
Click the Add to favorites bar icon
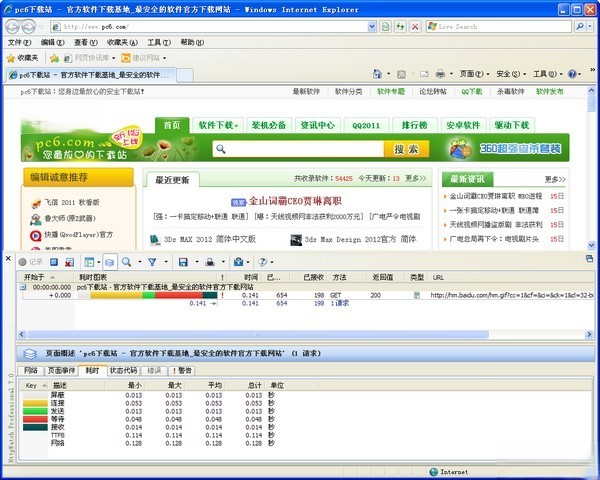coord(55,58)
